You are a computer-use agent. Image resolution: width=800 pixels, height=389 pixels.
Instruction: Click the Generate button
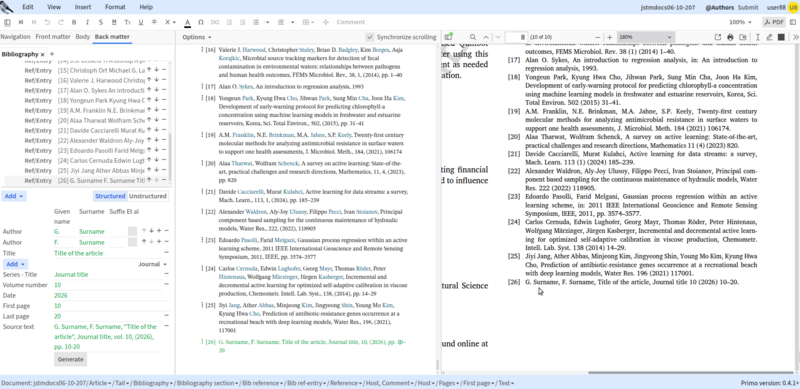(x=70, y=359)
